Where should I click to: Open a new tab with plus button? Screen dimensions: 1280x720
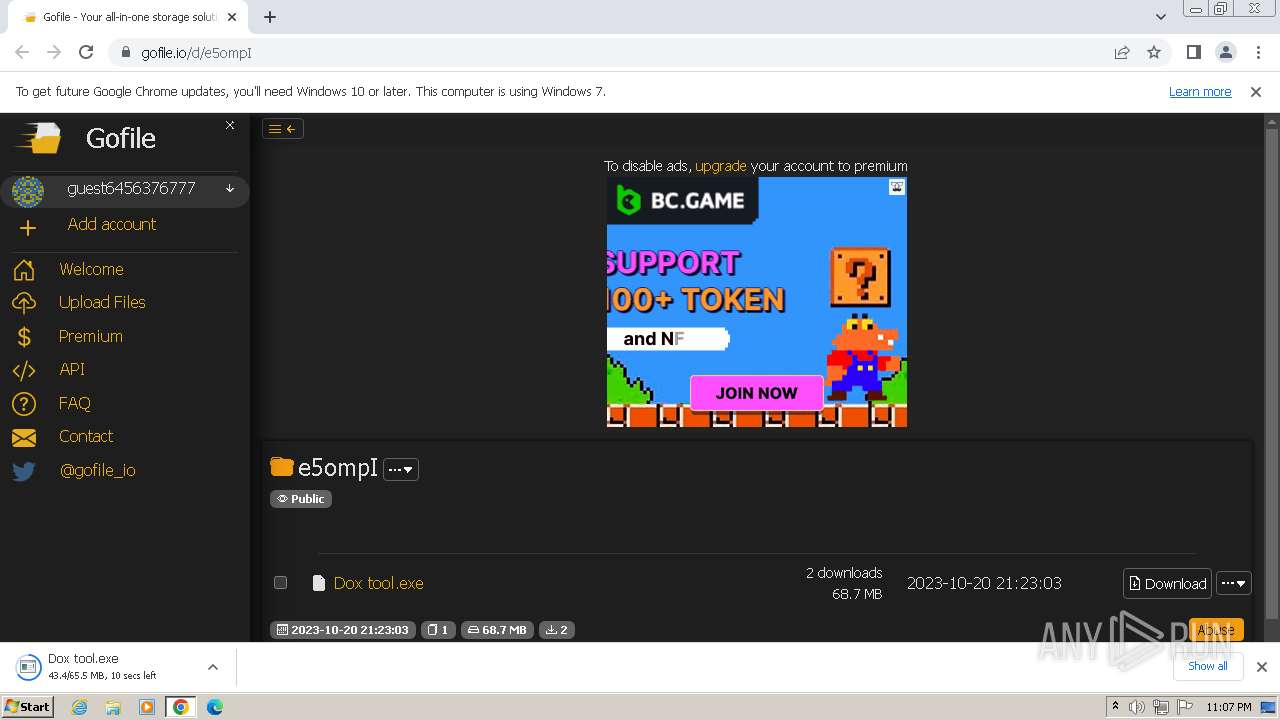(x=270, y=17)
